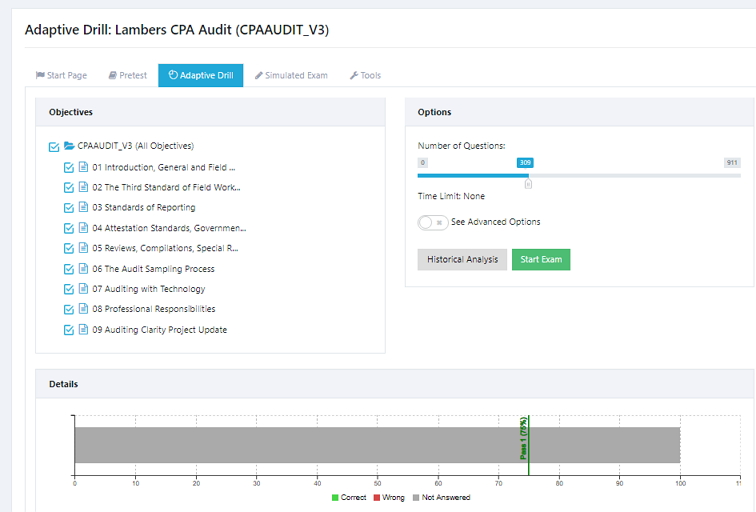The height and width of the screenshot is (512, 756).
Task: Uncheck 06 The Audit Sampling Process checkbox
Action: pyautogui.click(x=69, y=269)
